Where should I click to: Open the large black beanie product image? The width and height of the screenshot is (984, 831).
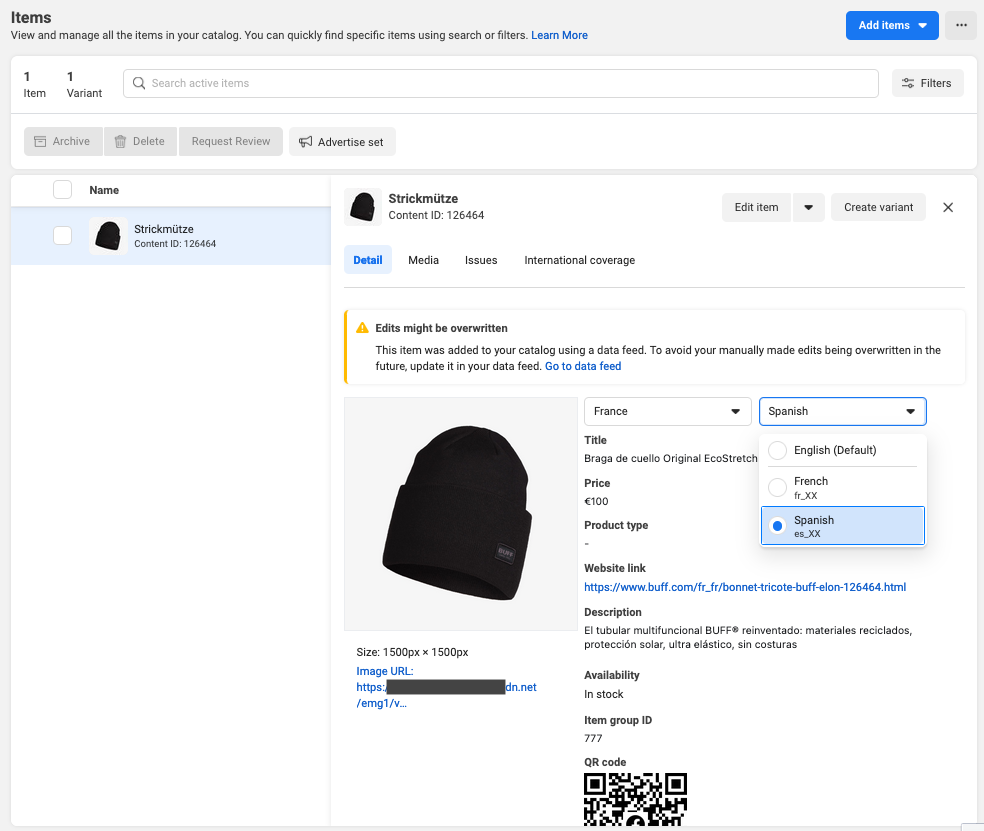461,513
